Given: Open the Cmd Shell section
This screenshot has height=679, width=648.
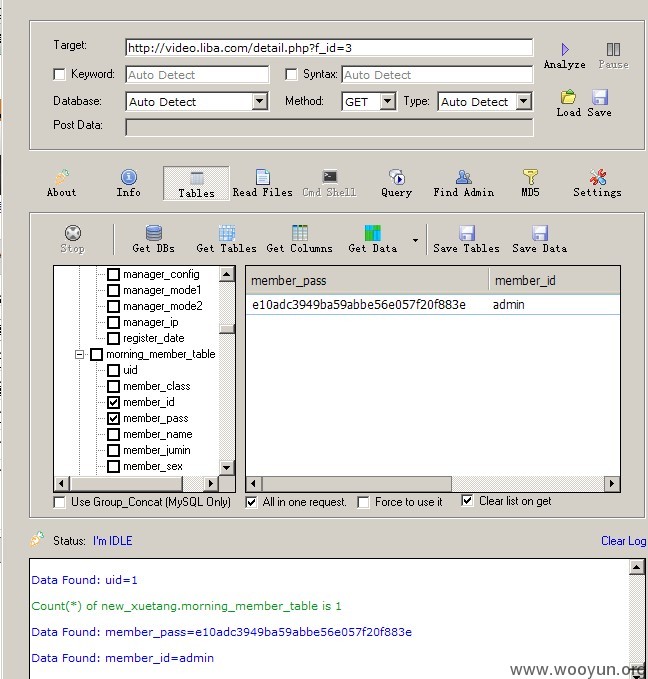Looking at the screenshot, I should [x=330, y=184].
